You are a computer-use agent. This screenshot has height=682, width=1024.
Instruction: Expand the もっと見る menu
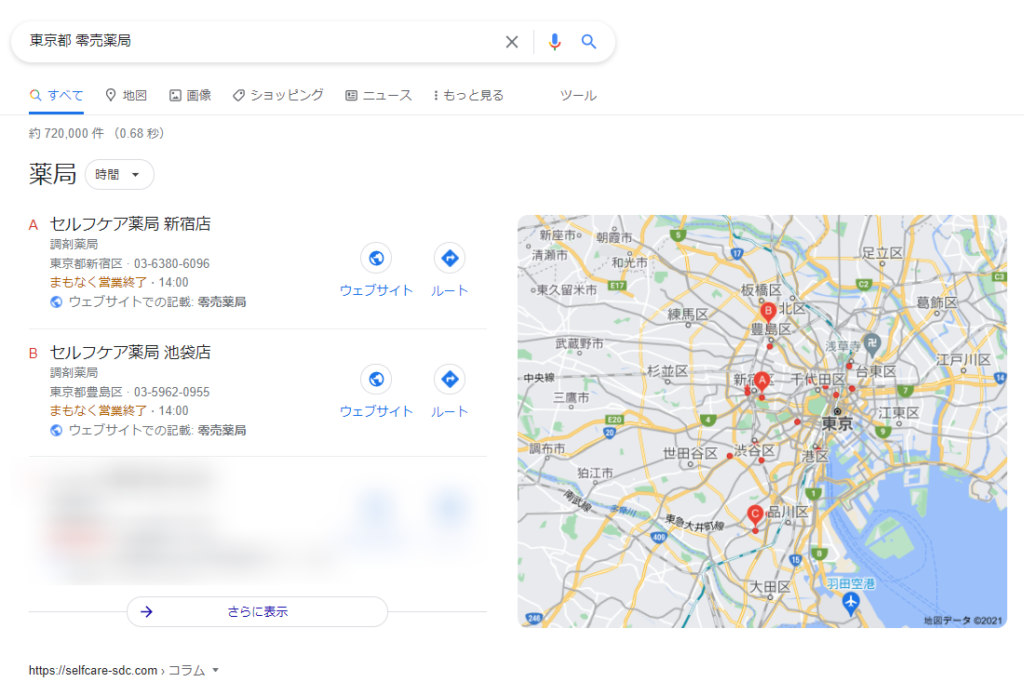coord(468,95)
